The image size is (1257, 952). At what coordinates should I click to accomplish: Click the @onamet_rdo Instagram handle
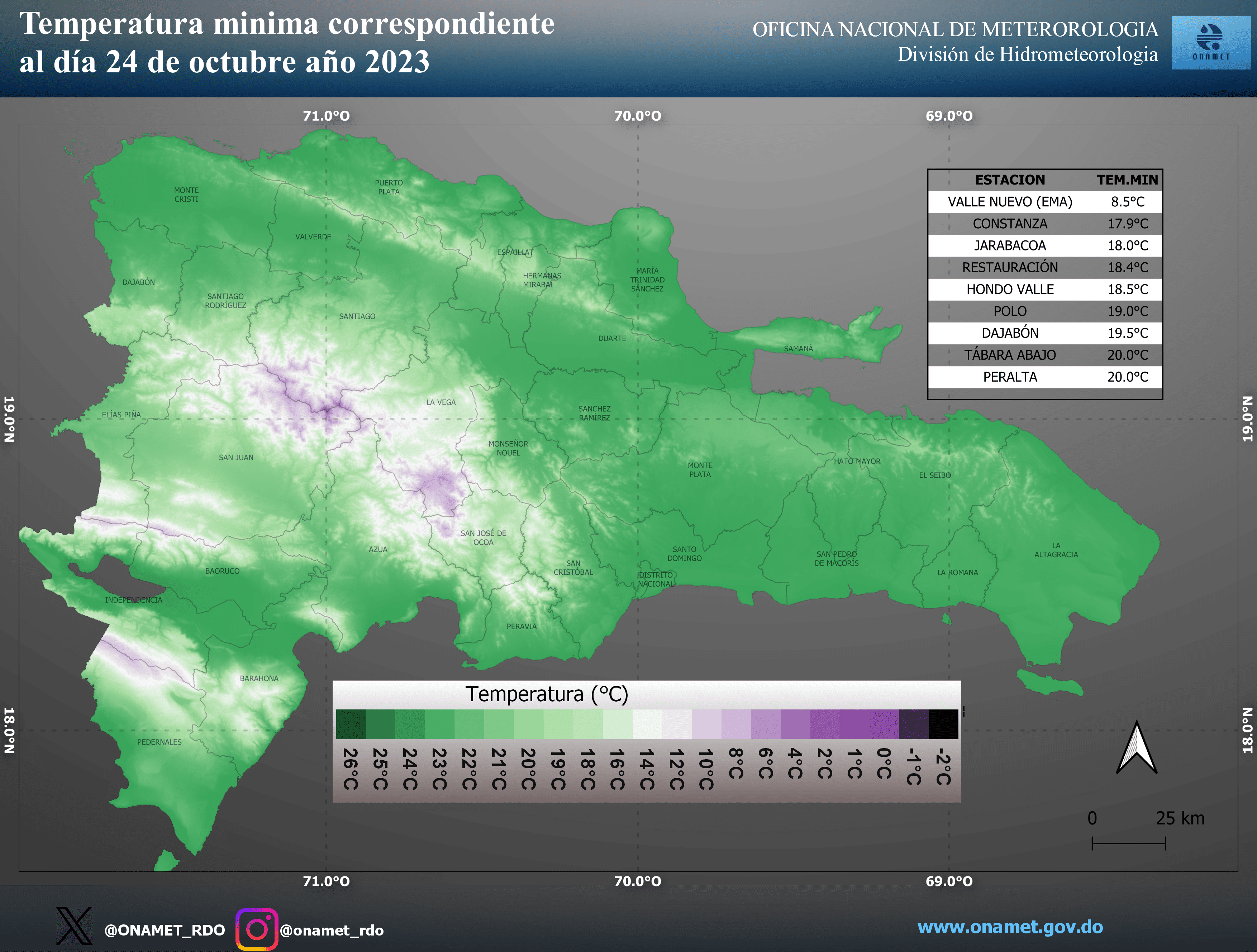332,931
